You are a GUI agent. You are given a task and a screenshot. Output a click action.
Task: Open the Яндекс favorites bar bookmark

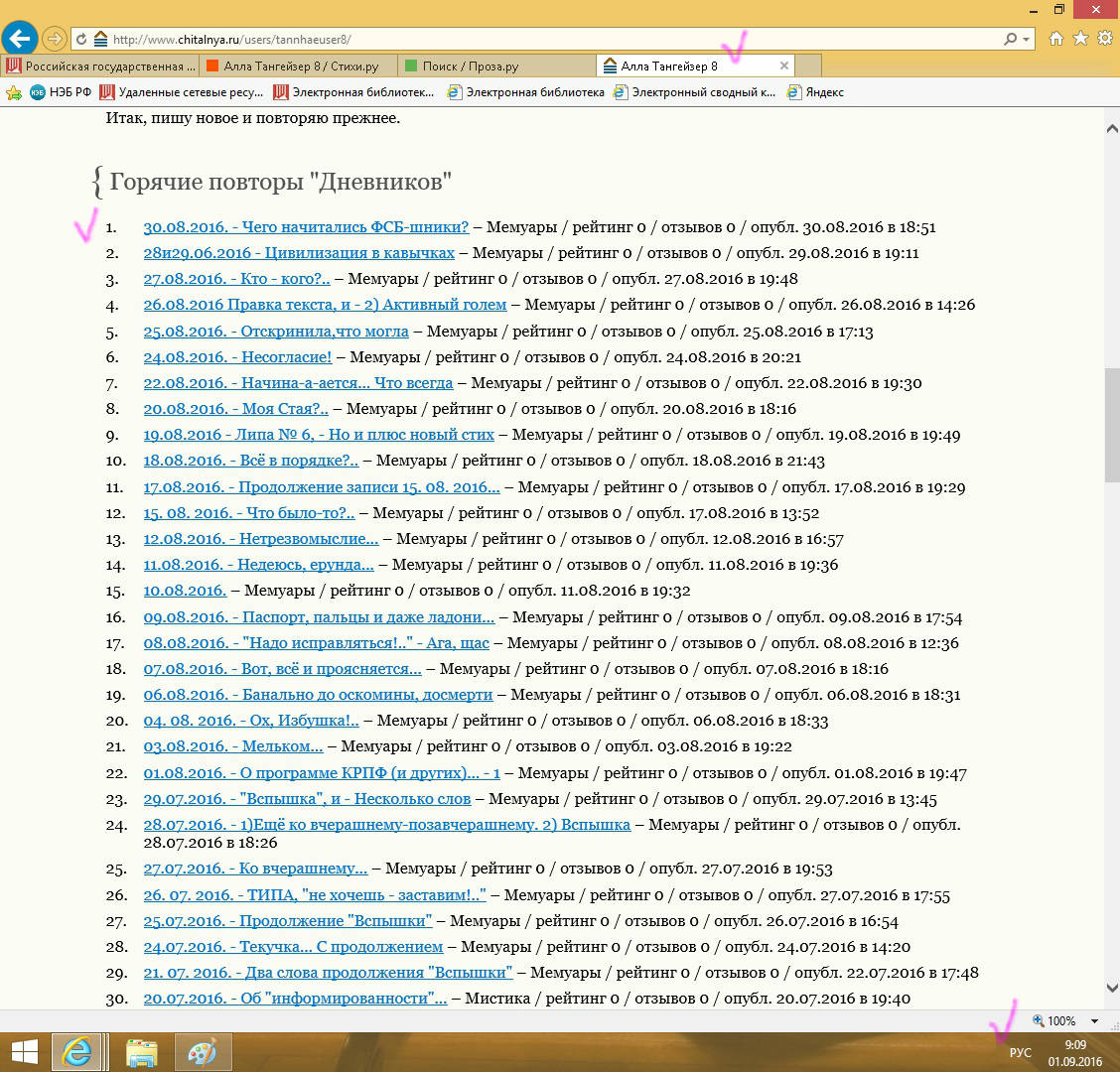tap(824, 92)
